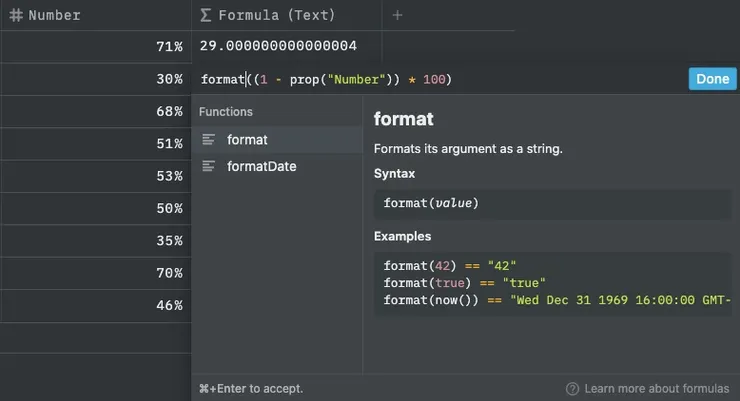Image resolution: width=740 pixels, height=401 pixels.
Task: Click the Functions section heading
Action: [x=226, y=112]
